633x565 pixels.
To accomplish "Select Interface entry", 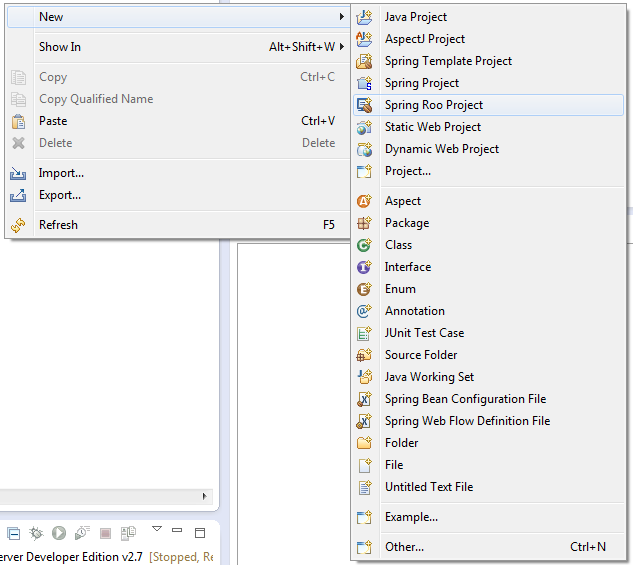I will point(488,267).
